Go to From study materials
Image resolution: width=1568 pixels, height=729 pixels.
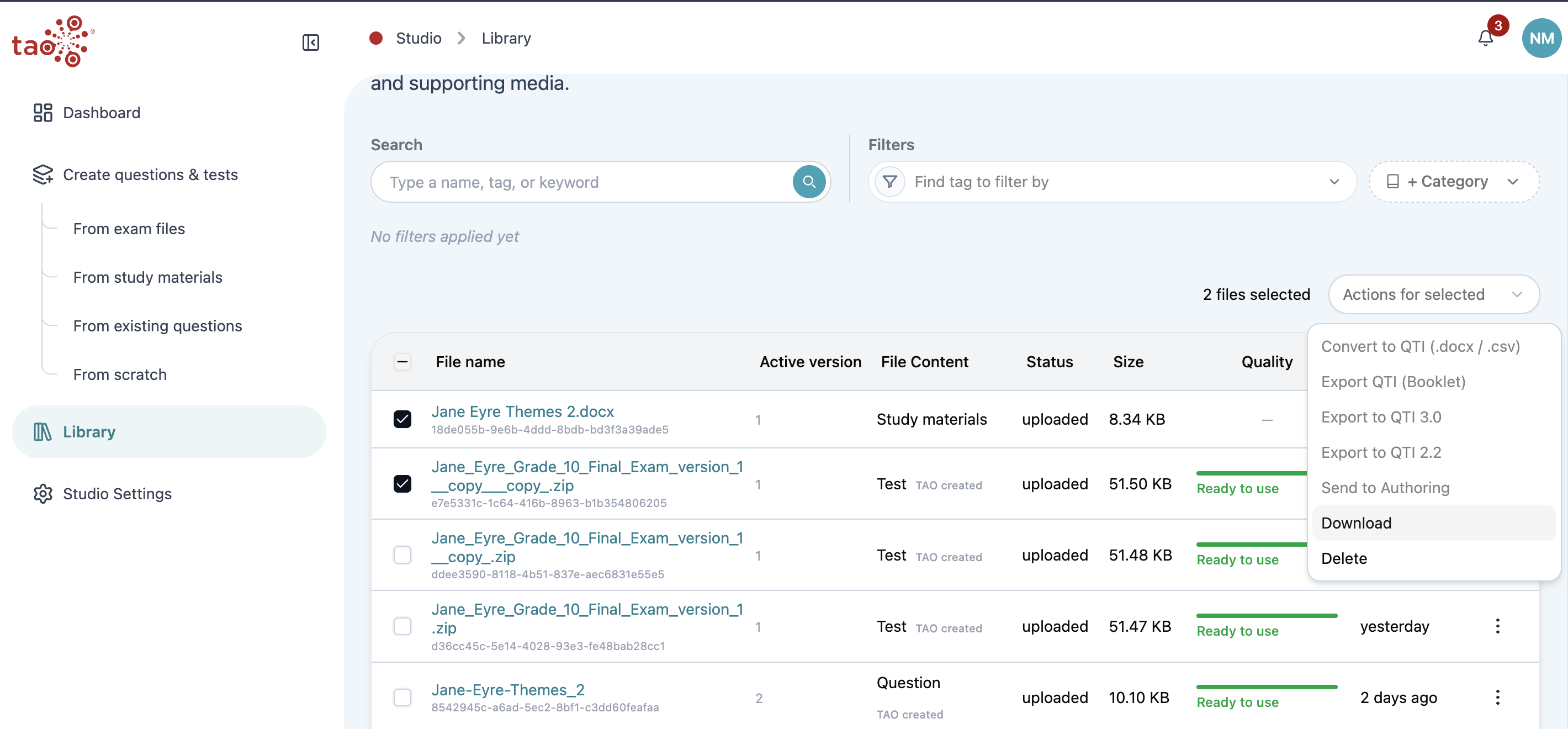point(148,278)
